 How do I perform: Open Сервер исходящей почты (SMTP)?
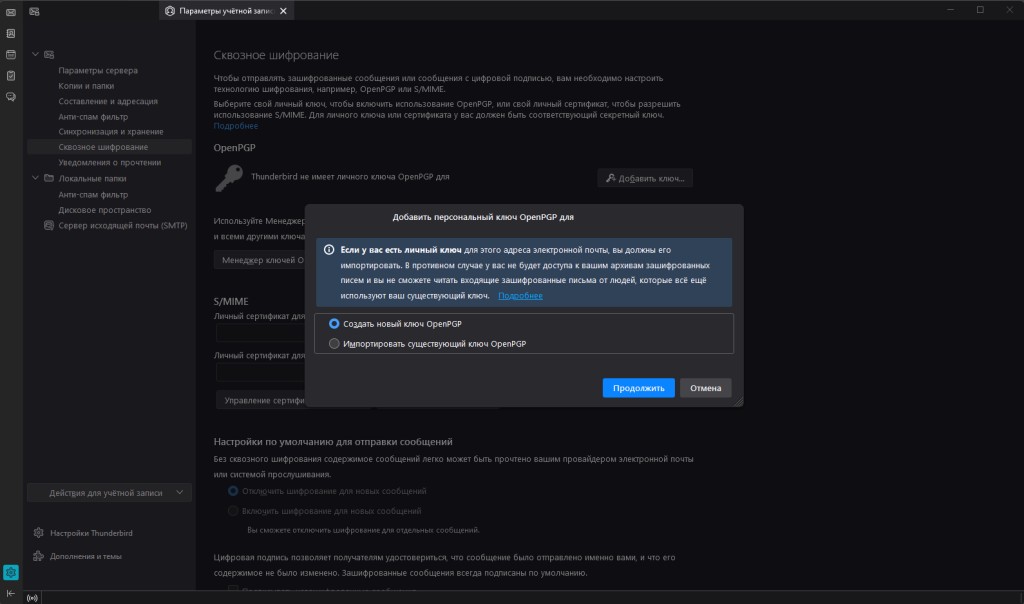(x=123, y=225)
